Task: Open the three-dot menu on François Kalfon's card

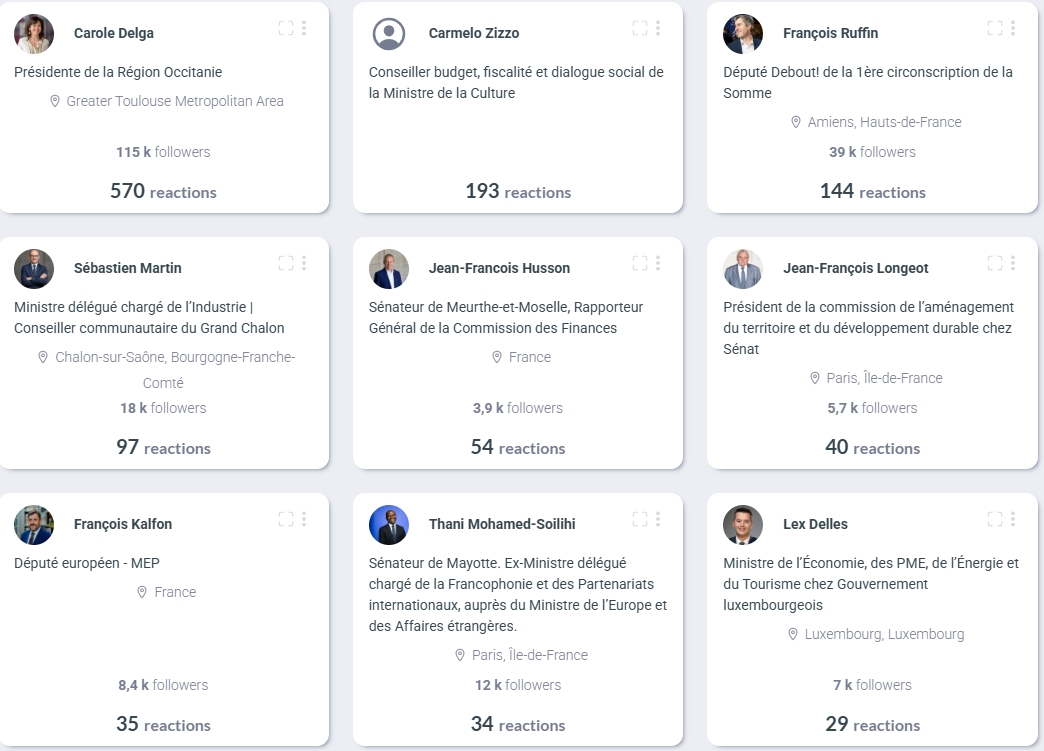Action: 304,520
